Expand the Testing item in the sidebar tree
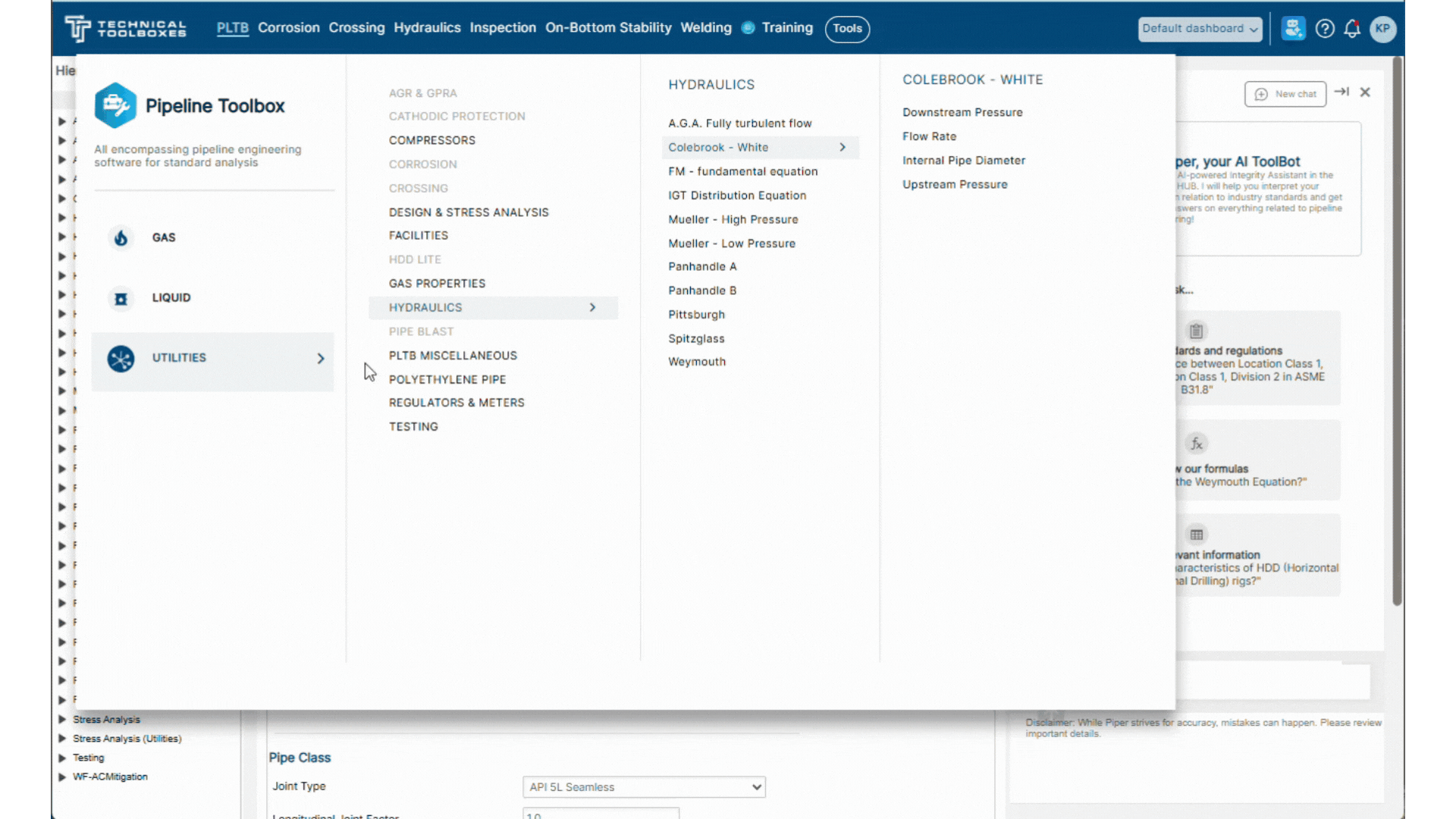 click(62, 758)
